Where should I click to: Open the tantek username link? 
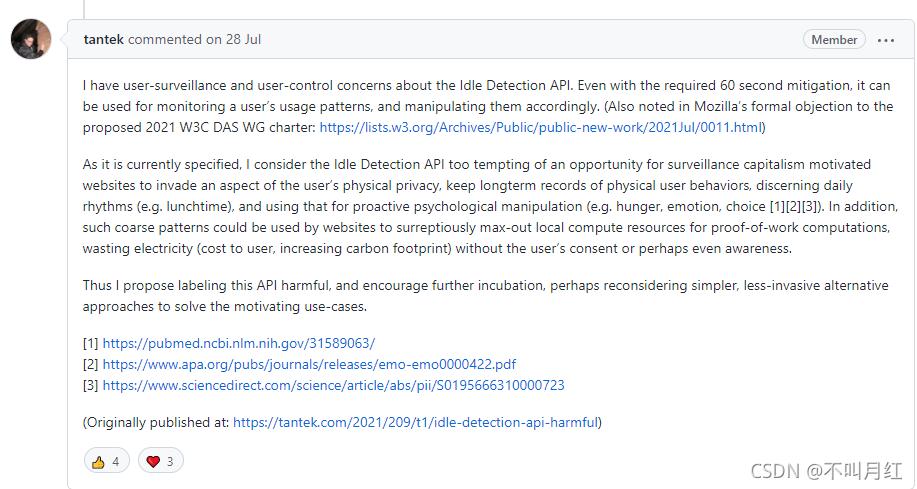pos(104,40)
